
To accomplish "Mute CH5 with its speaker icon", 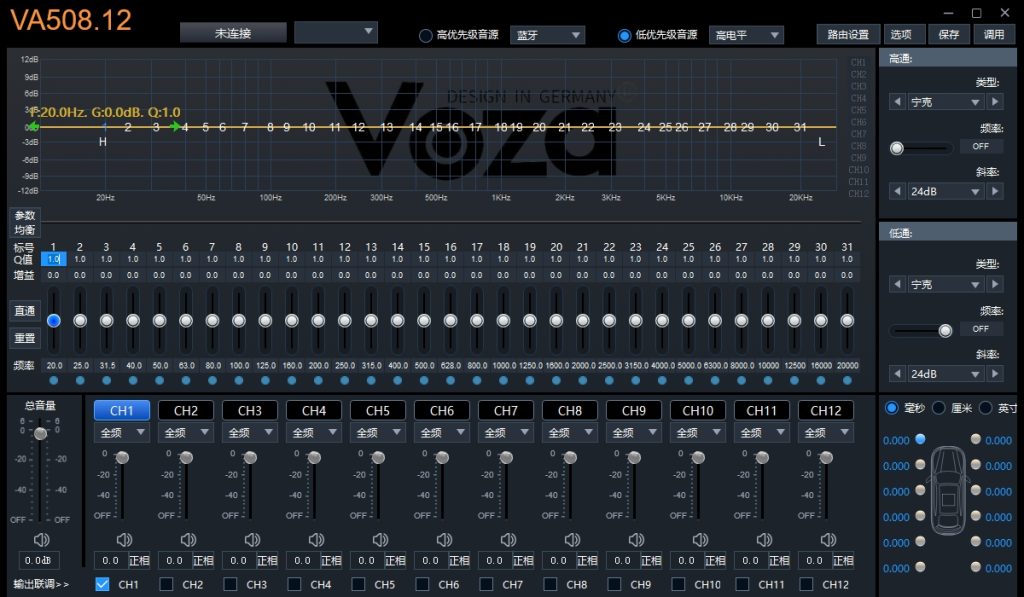I will point(380,540).
